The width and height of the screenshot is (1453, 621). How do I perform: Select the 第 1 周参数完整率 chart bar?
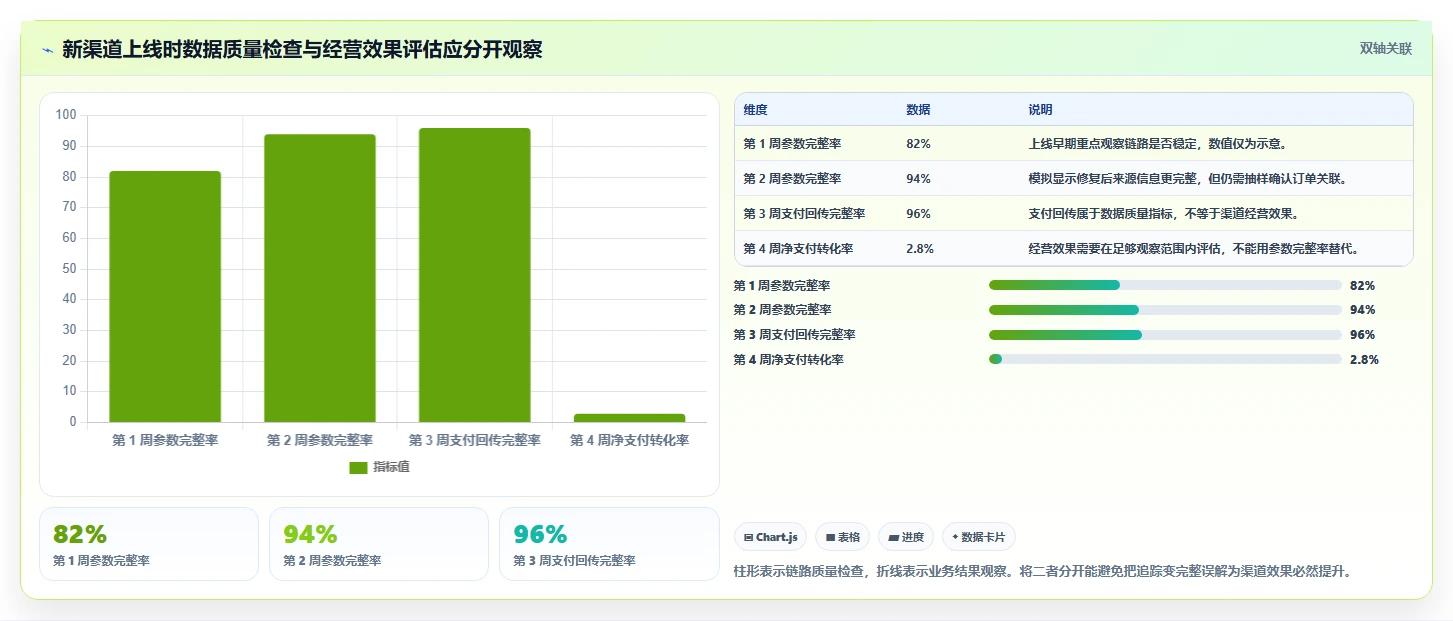(165, 296)
